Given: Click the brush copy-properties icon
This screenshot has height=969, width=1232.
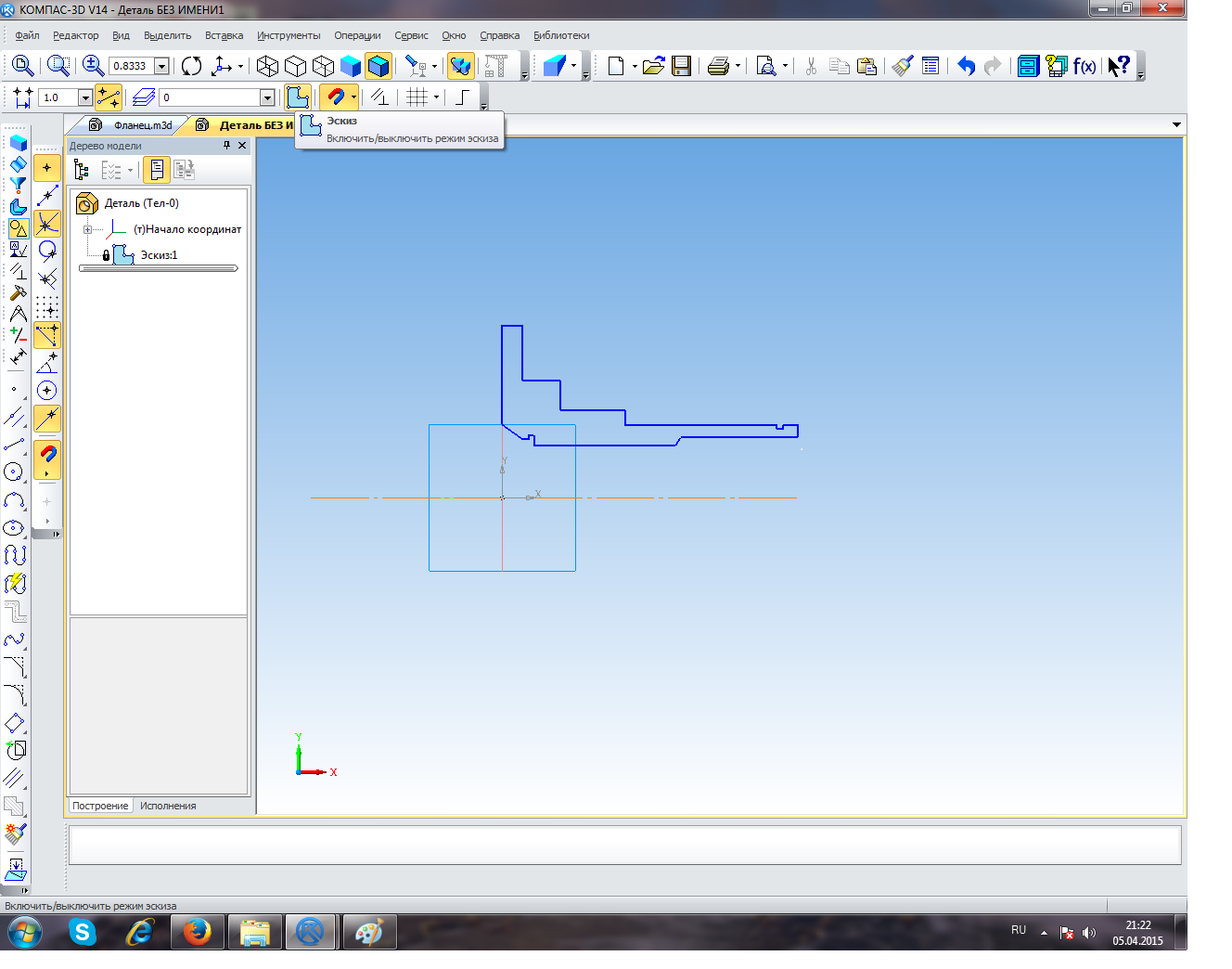Looking at the screenshot, I should (903, 66).
